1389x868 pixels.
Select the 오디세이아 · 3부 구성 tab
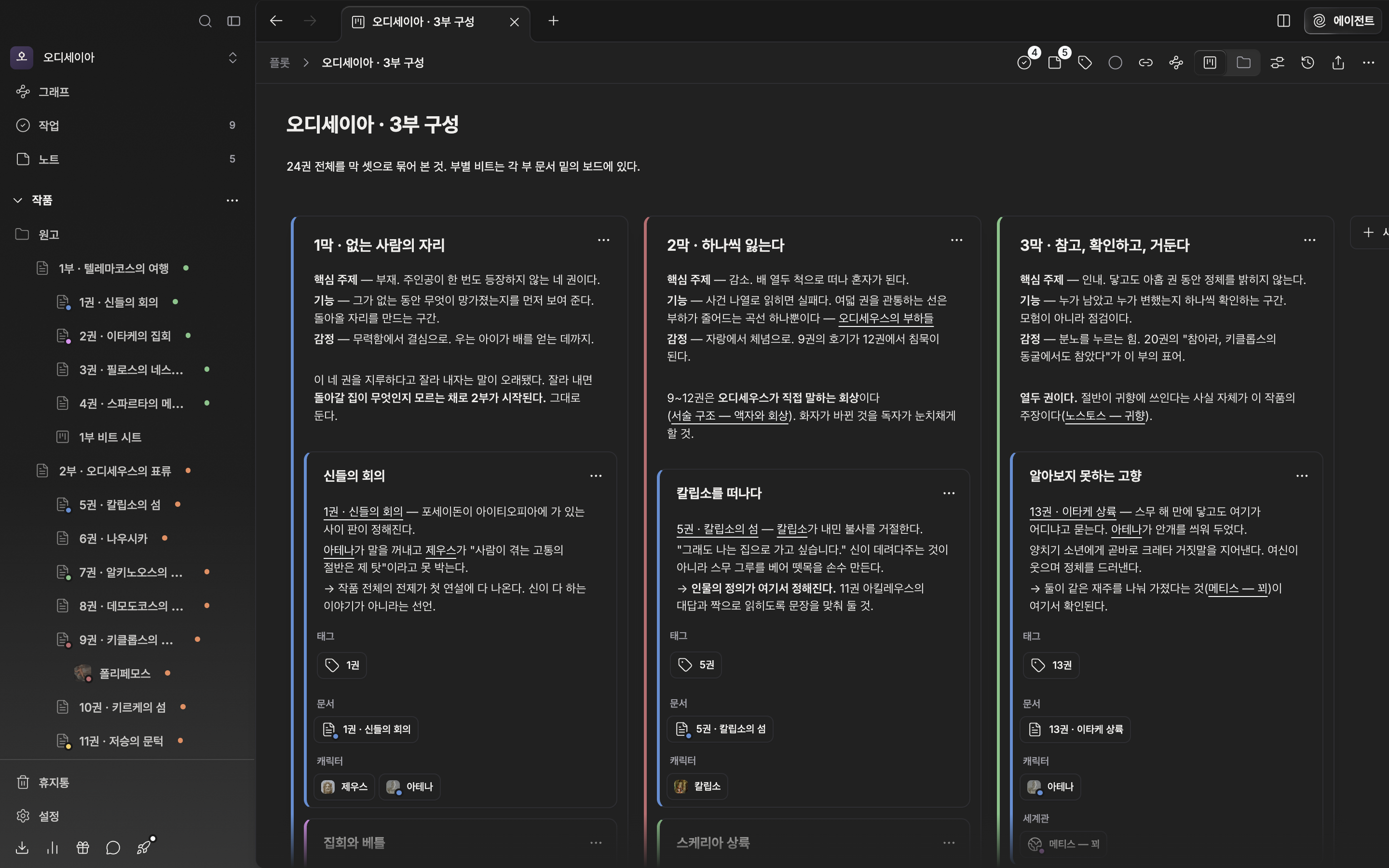(x=436, y=22)
